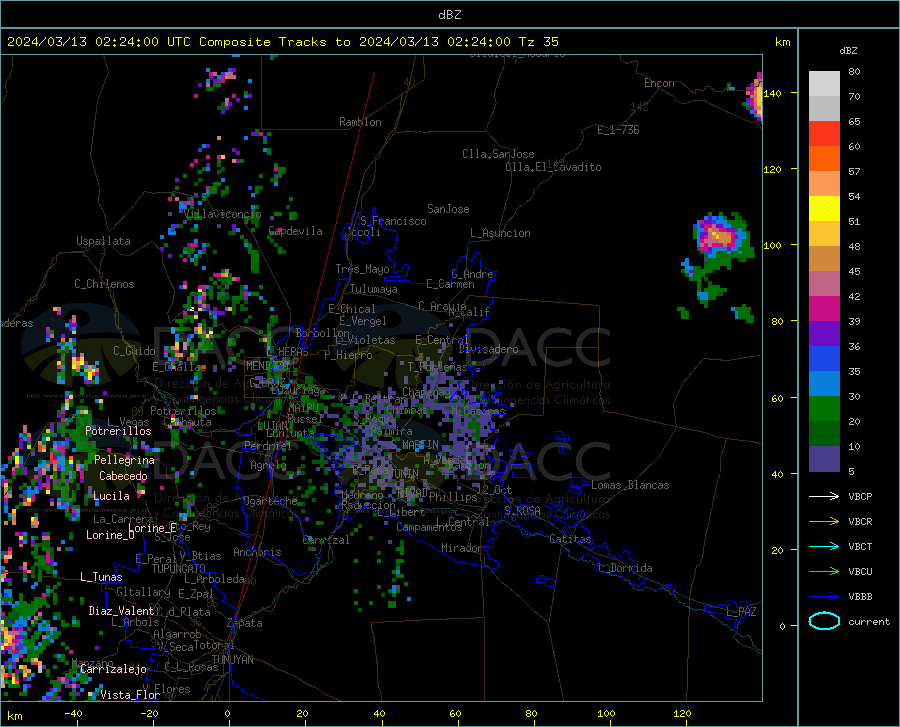The image size is (900, 727).
Task: Select the light blue 35 dBZ swatch
Action: pos(824,383)
